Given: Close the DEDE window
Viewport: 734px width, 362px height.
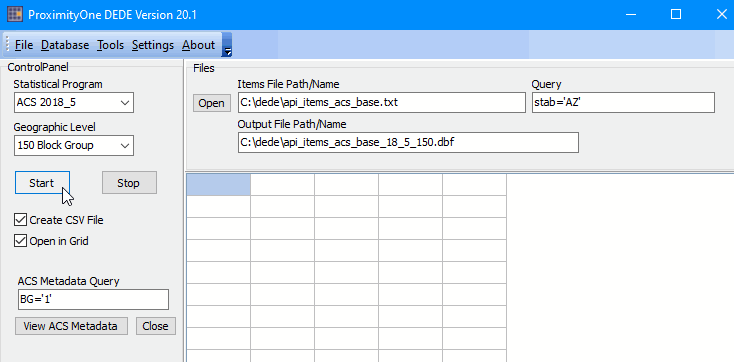Looking at the screenshot, I should point(721,15).
